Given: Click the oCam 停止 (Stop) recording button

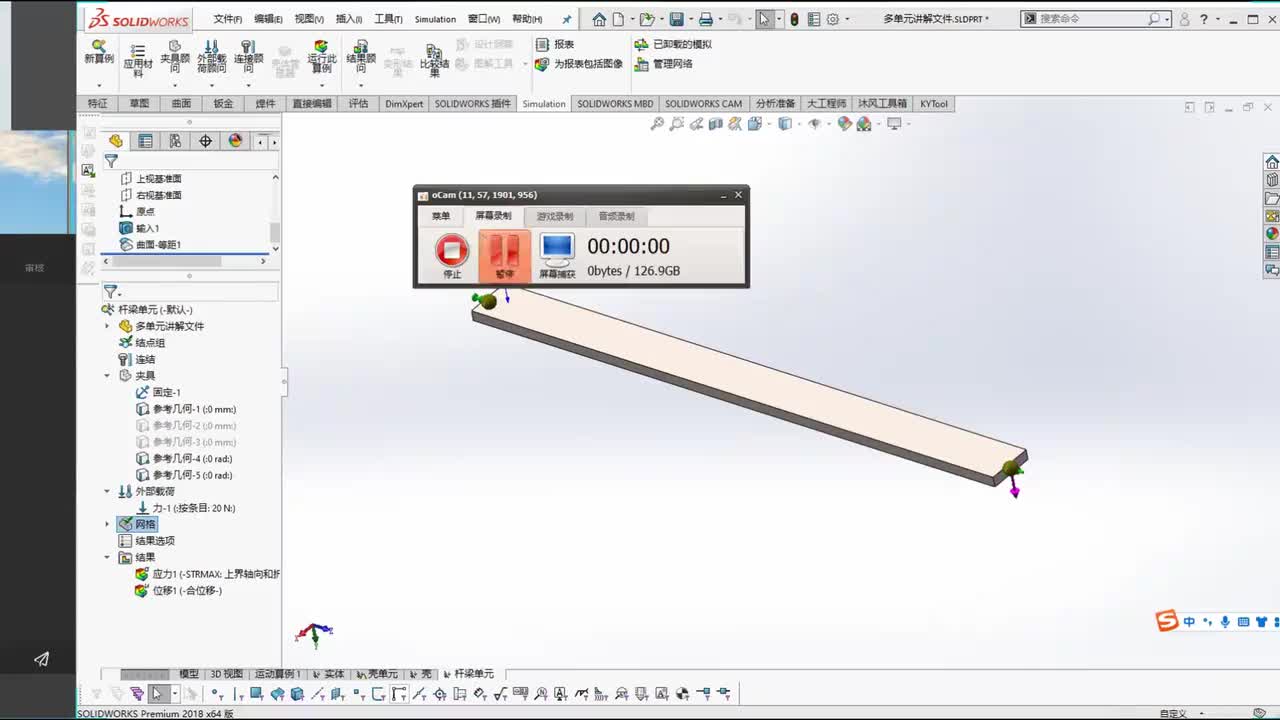Looking at the screenshot, I should (x=452, y=256).
